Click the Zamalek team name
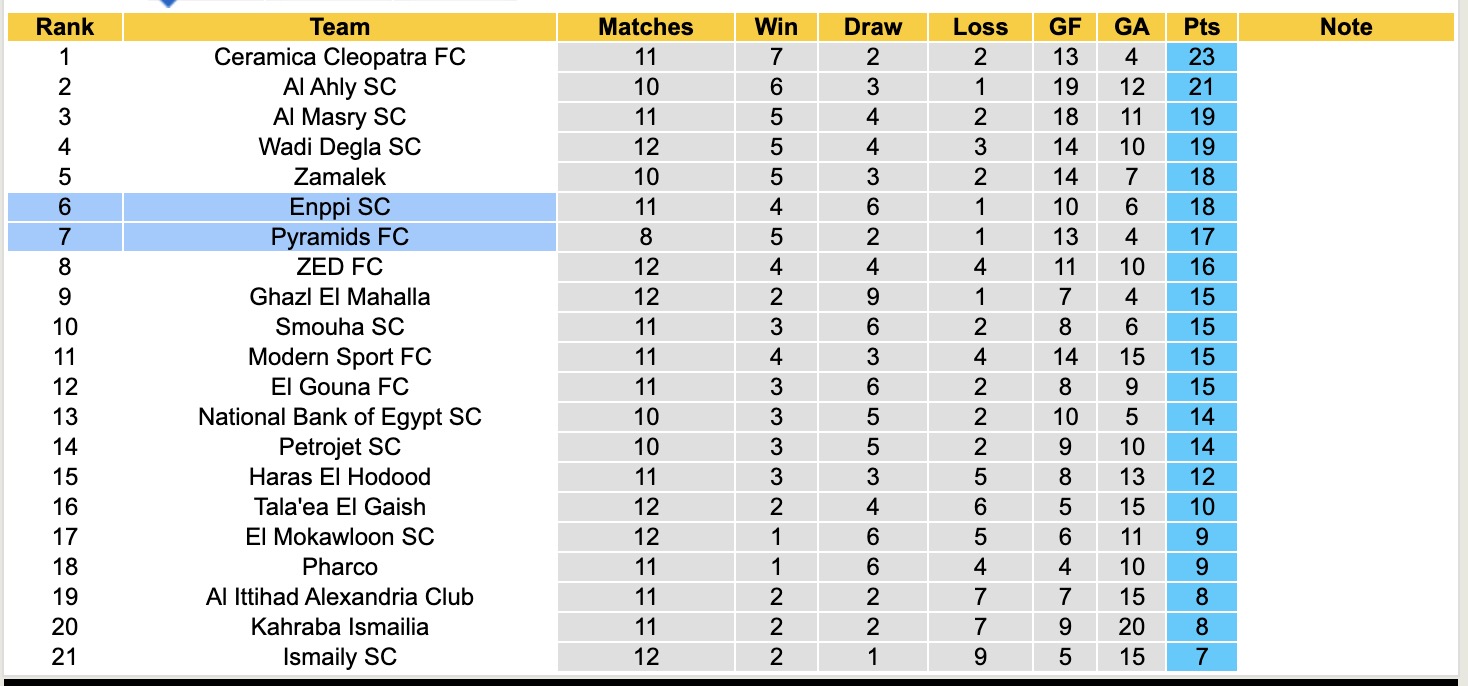Screen dimensions: 1468x686 pyautogui.click(x=340, y=177)
